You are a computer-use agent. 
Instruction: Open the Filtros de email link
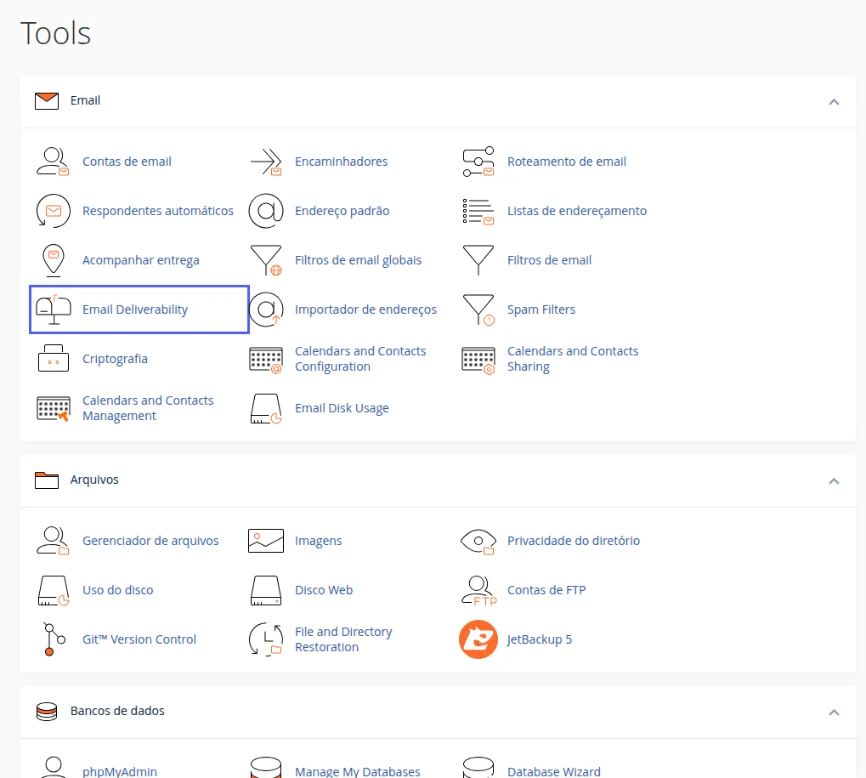point(549,260)
